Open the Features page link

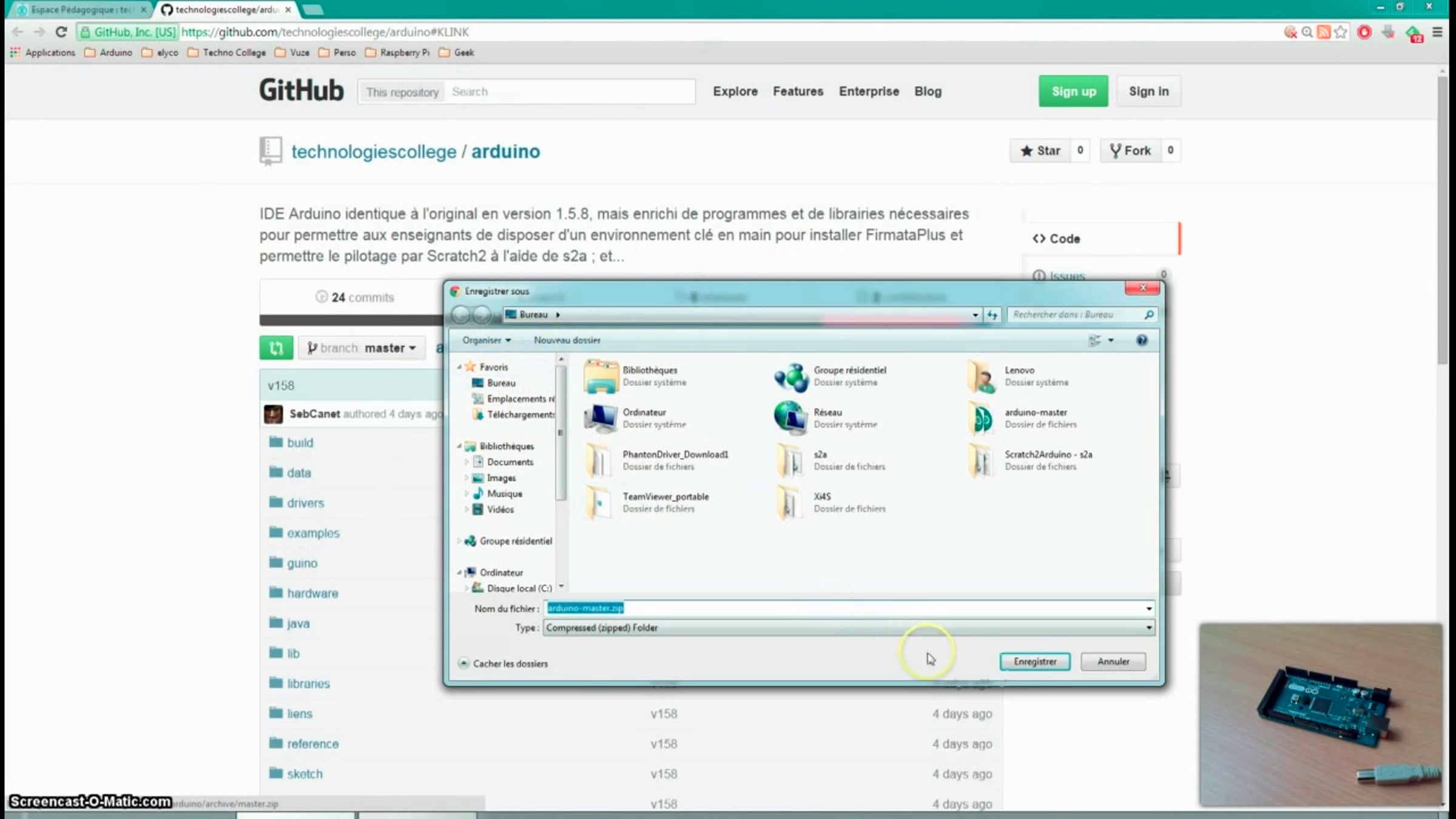pyautogui.click(x=798, y=92)
